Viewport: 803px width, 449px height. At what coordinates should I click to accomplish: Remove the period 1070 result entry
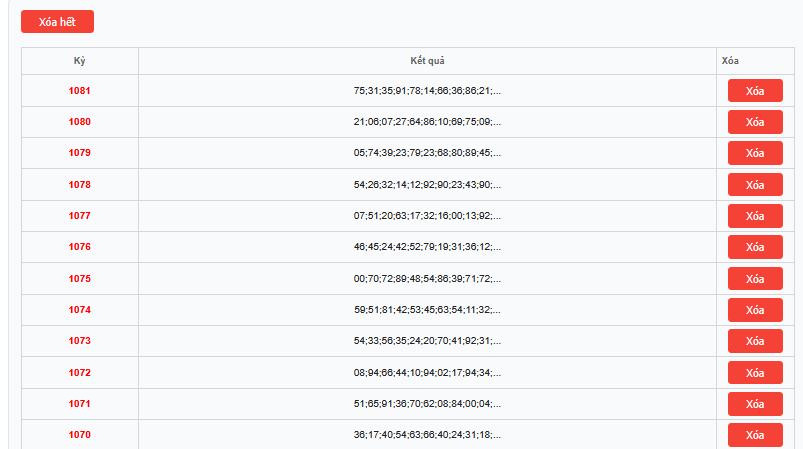point(755,435)
